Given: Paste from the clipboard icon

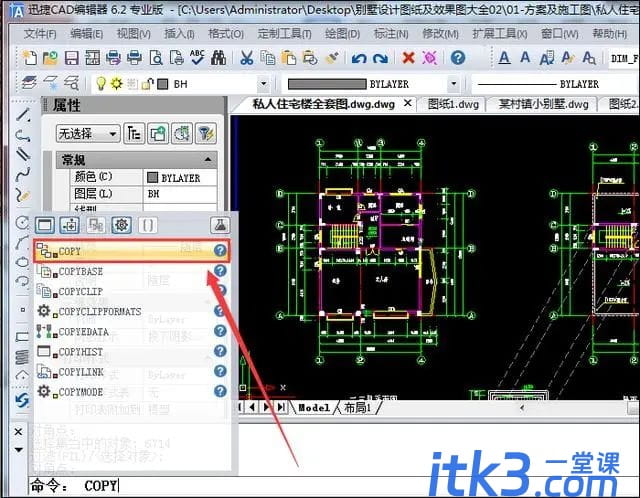Looking at the screenshot, I should pos(289,58).
